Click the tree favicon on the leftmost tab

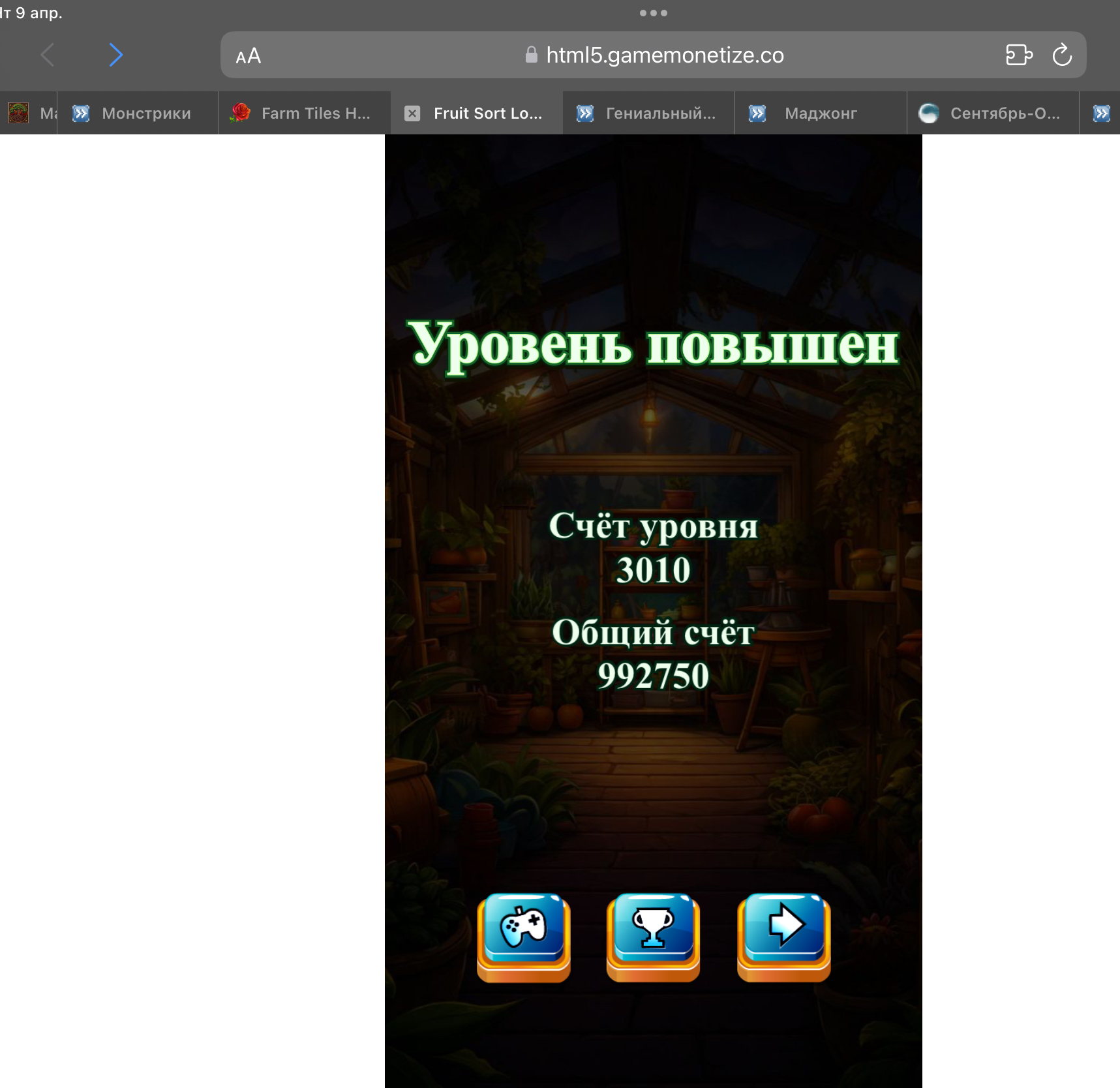pyautogui.click(x=18, y=112)
